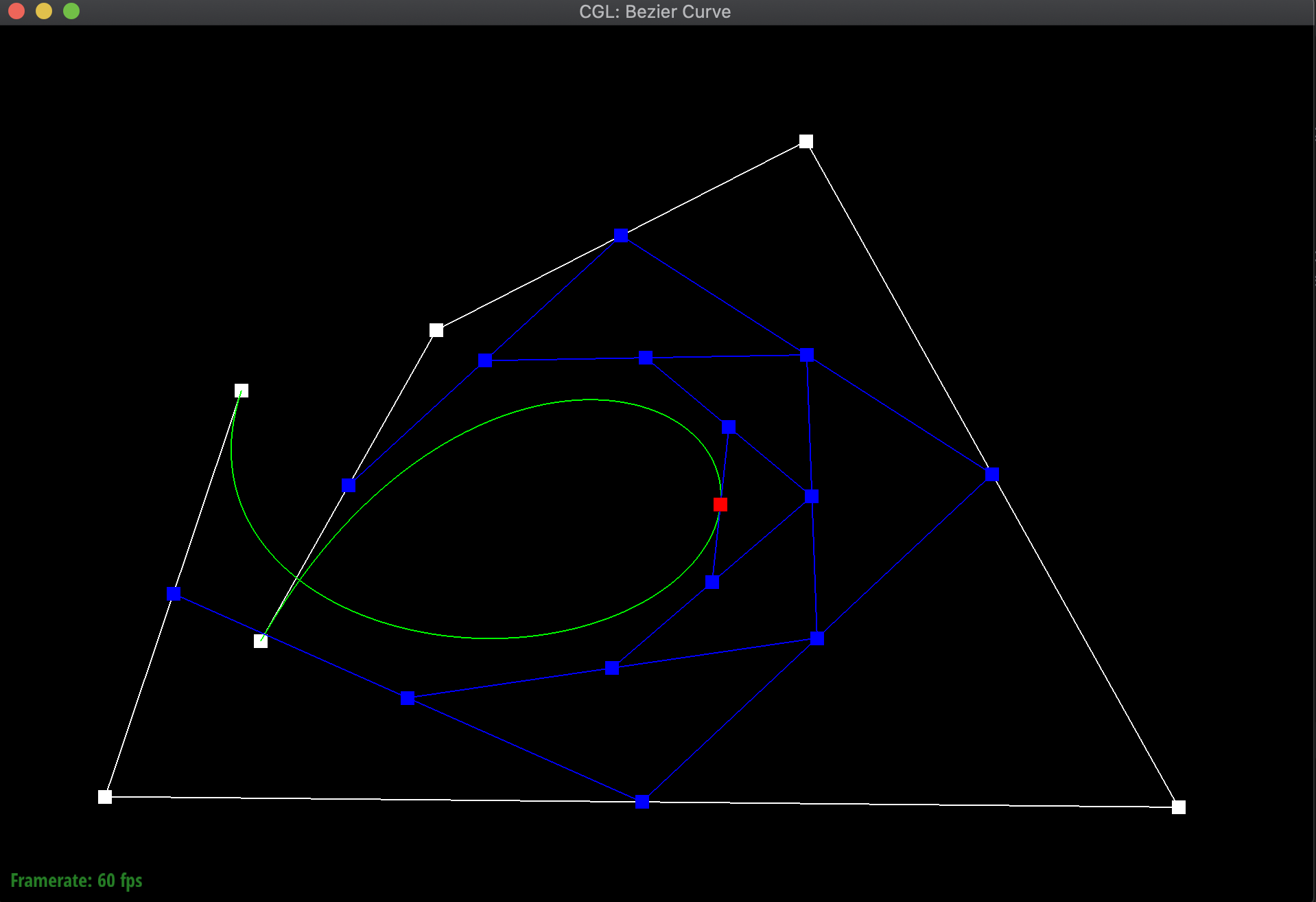Click the blue point on the bottom white edge
This screenshot has height=902, width=1316.
(x=642, y=801)
